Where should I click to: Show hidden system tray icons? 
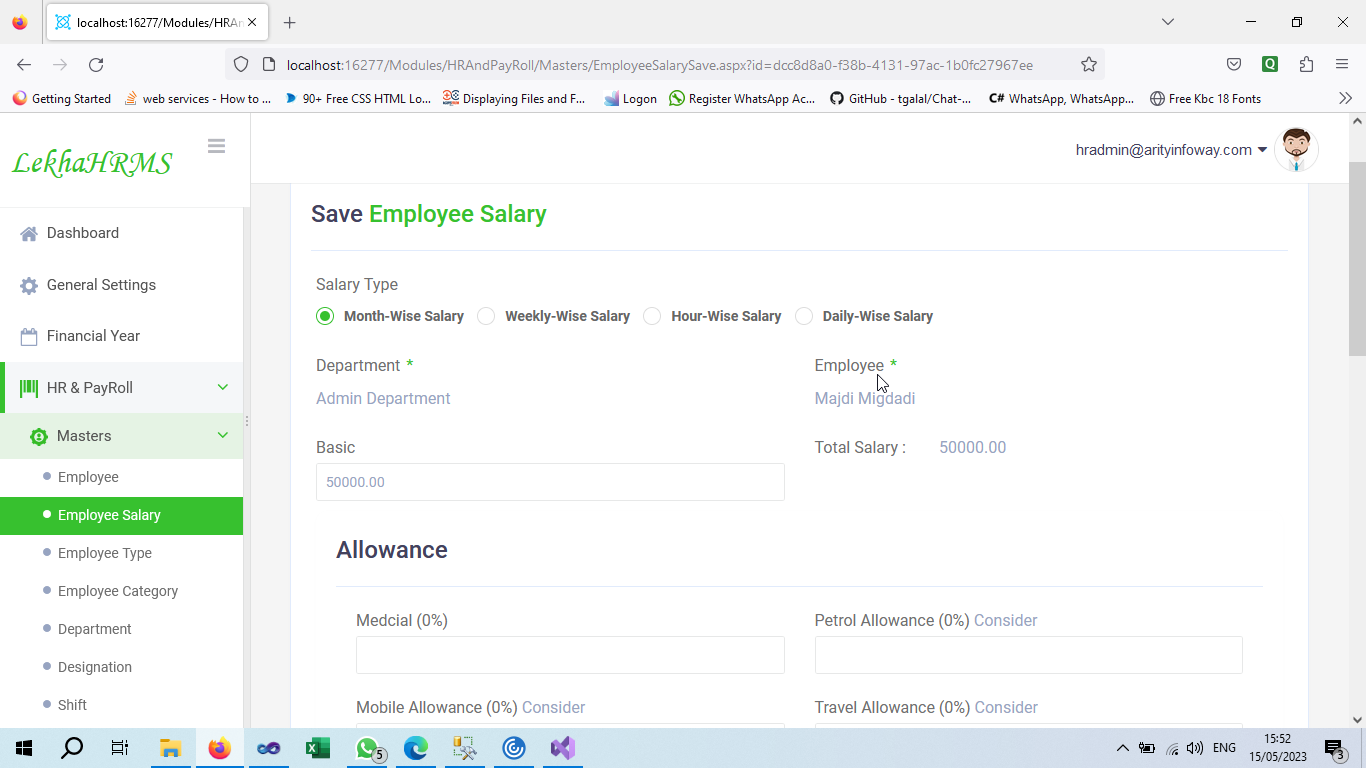[1122, 748]
